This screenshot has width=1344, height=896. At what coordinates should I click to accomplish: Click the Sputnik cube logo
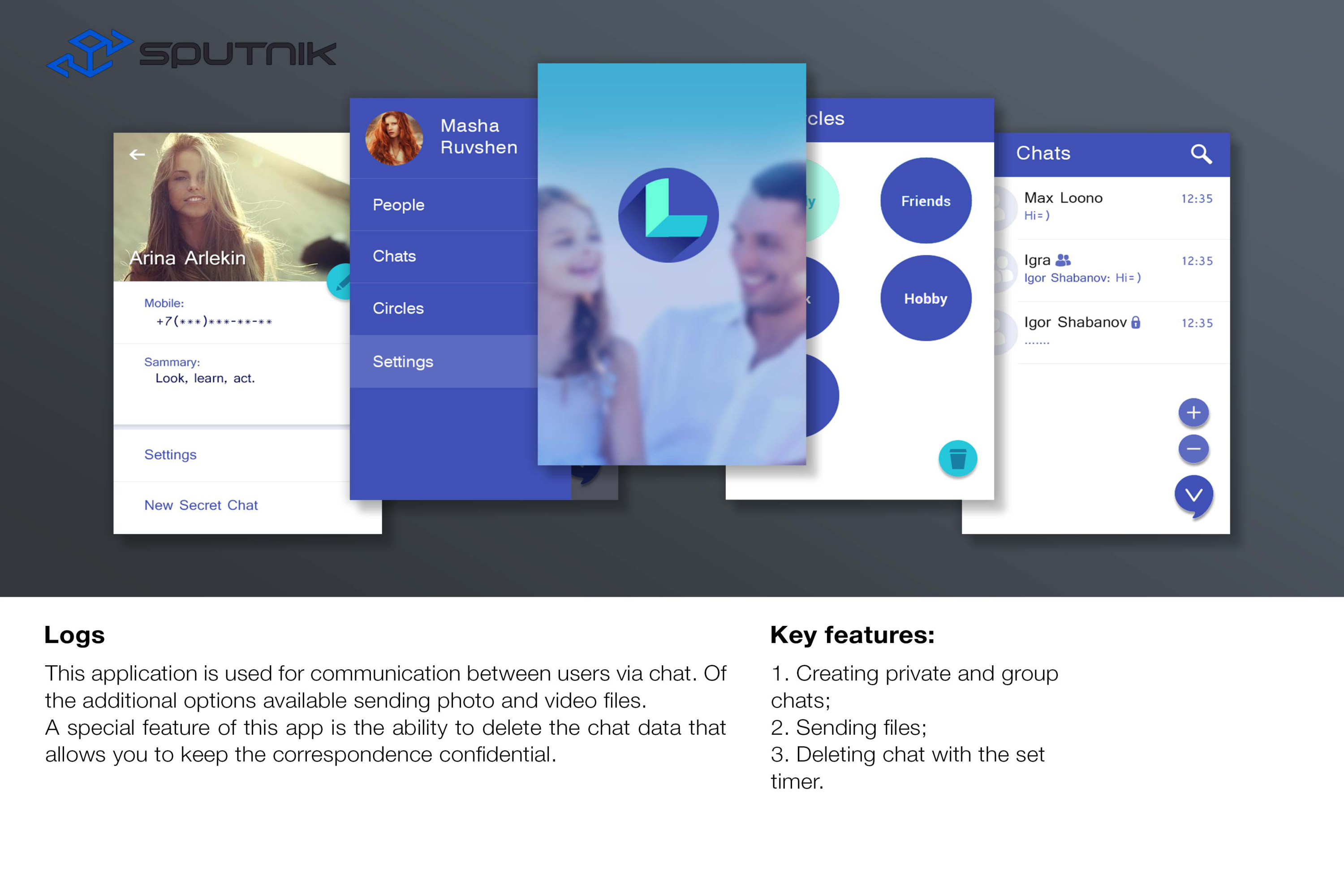click(89, 53)
